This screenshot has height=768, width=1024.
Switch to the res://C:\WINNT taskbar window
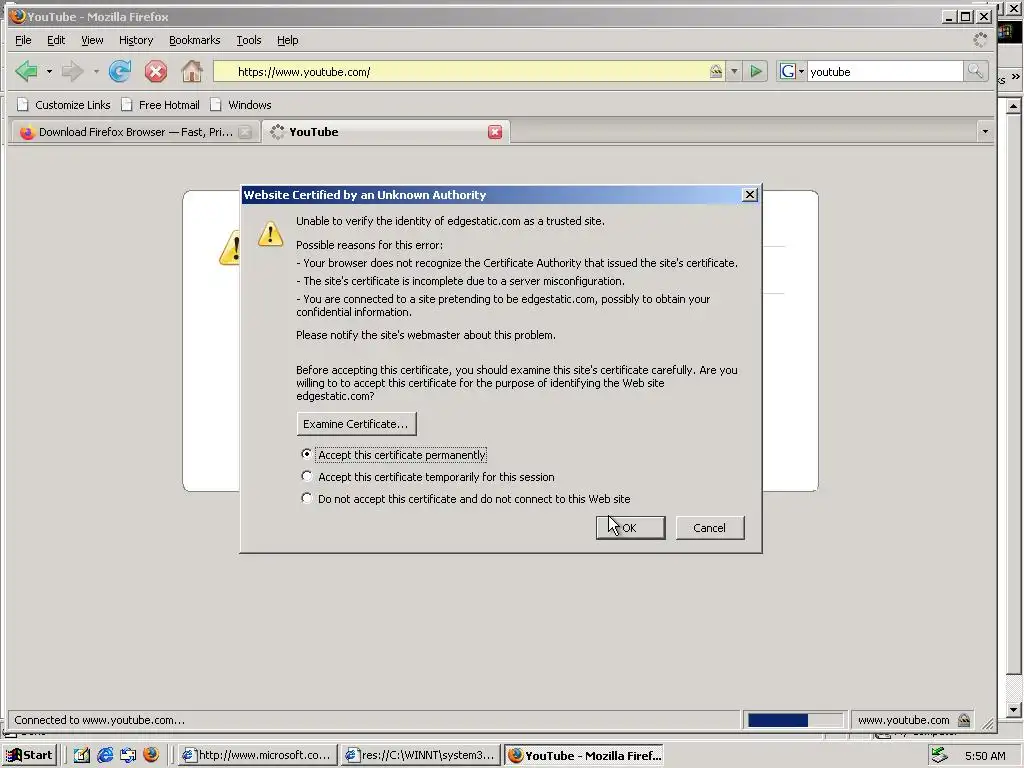421,755
